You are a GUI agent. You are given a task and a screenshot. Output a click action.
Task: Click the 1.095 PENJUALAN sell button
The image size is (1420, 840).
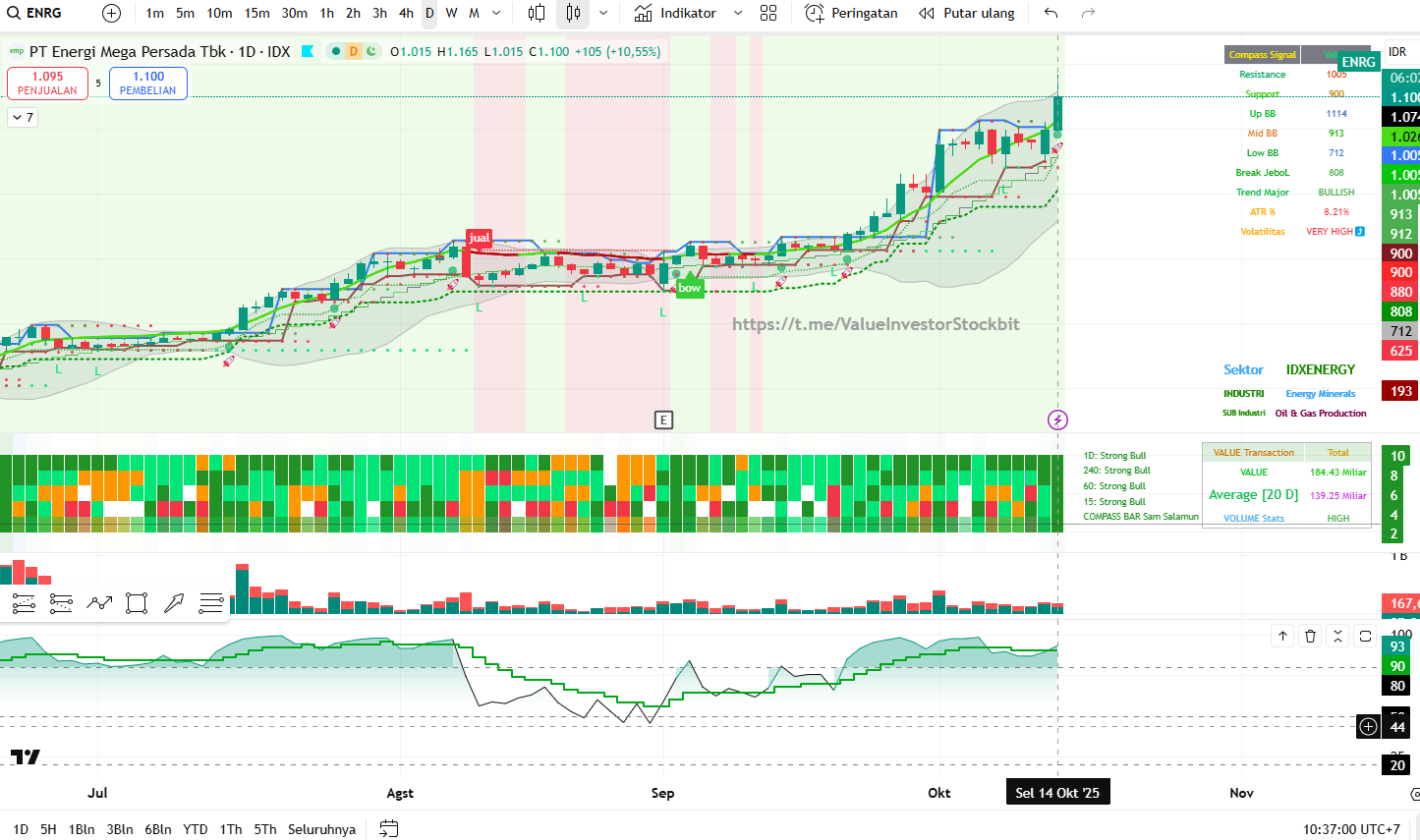pos(47,84)
